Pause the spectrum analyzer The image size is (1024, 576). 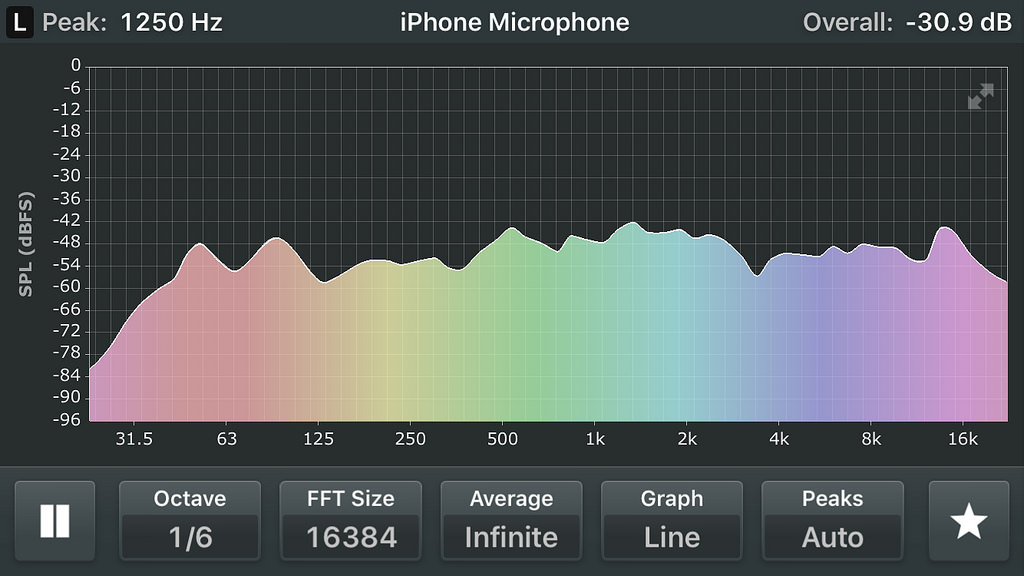[x=54, y=521]
